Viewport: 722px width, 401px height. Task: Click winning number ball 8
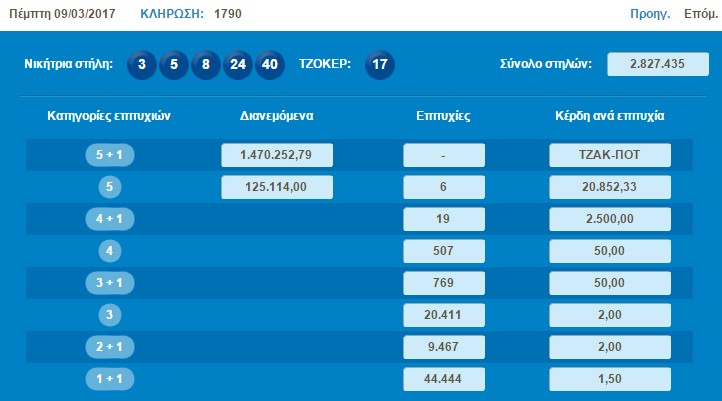click(x=207, y=64)
